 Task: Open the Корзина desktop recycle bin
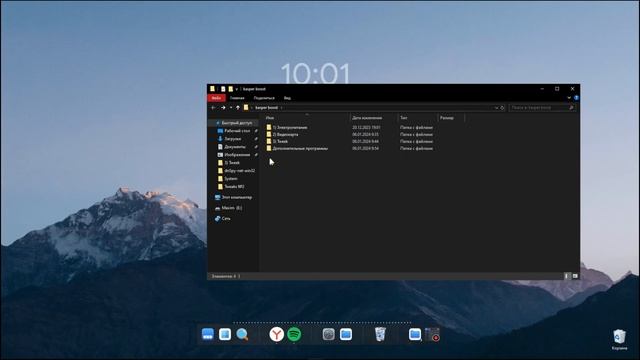tap(619, 340)
